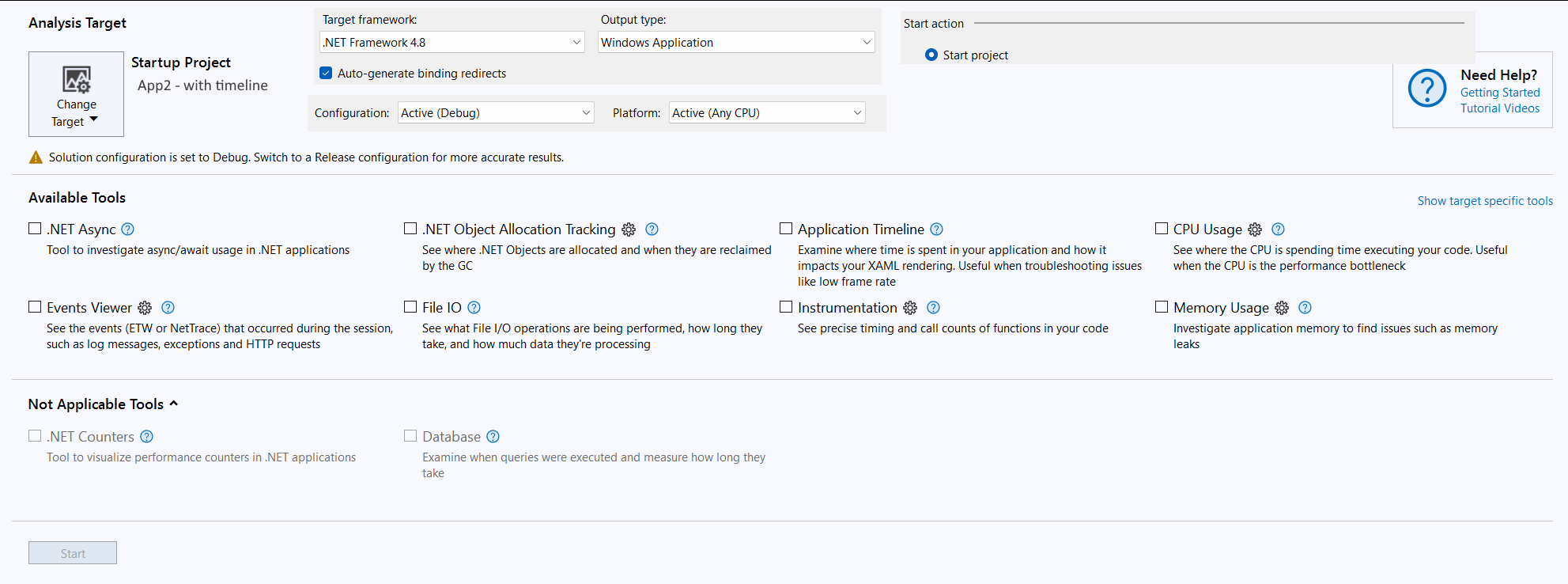Enable the Instrumentation tool checkbox
The height and width of the screenshot is (584, 1568).
point(786,307)
